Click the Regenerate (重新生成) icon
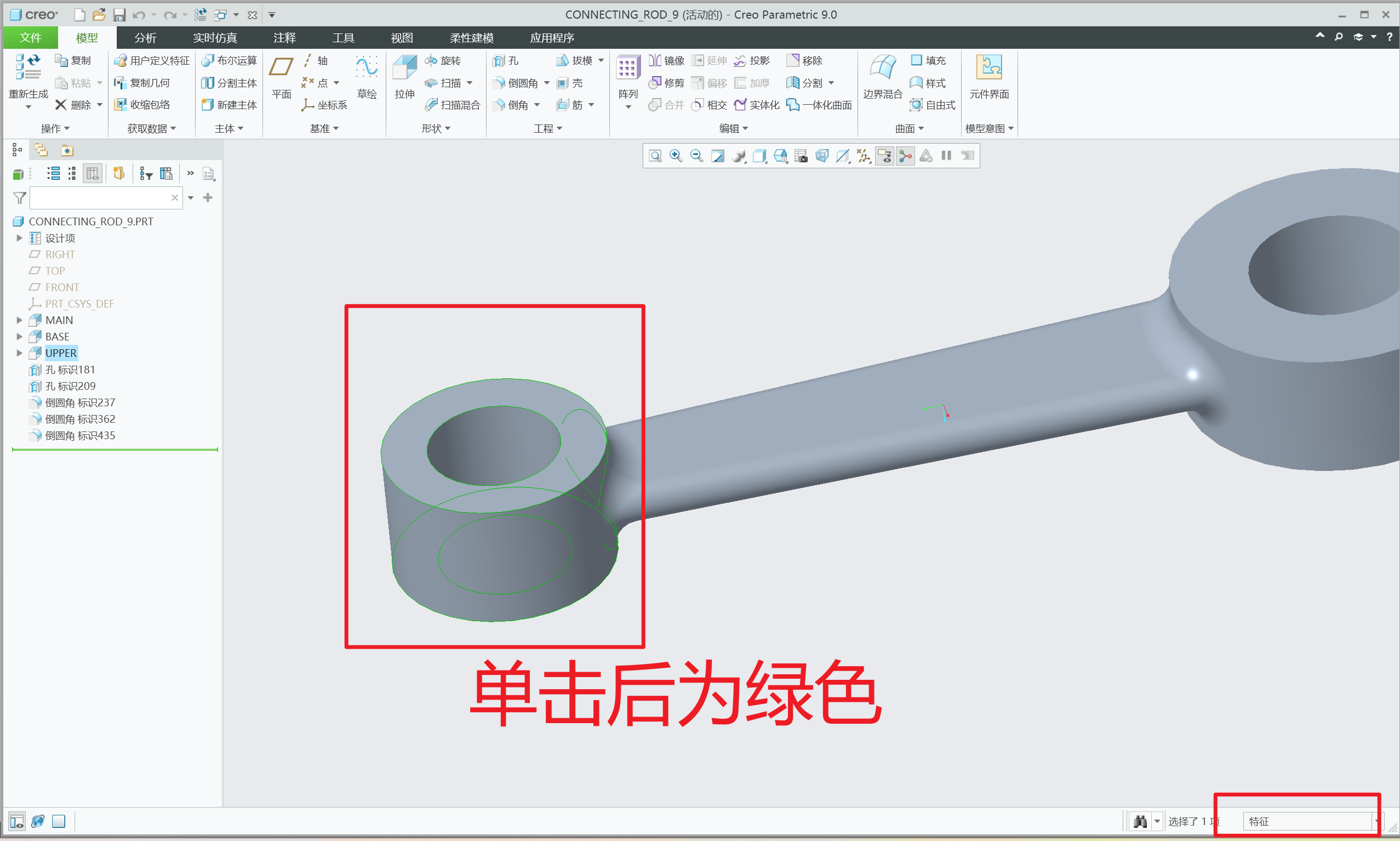 point(27,68)
